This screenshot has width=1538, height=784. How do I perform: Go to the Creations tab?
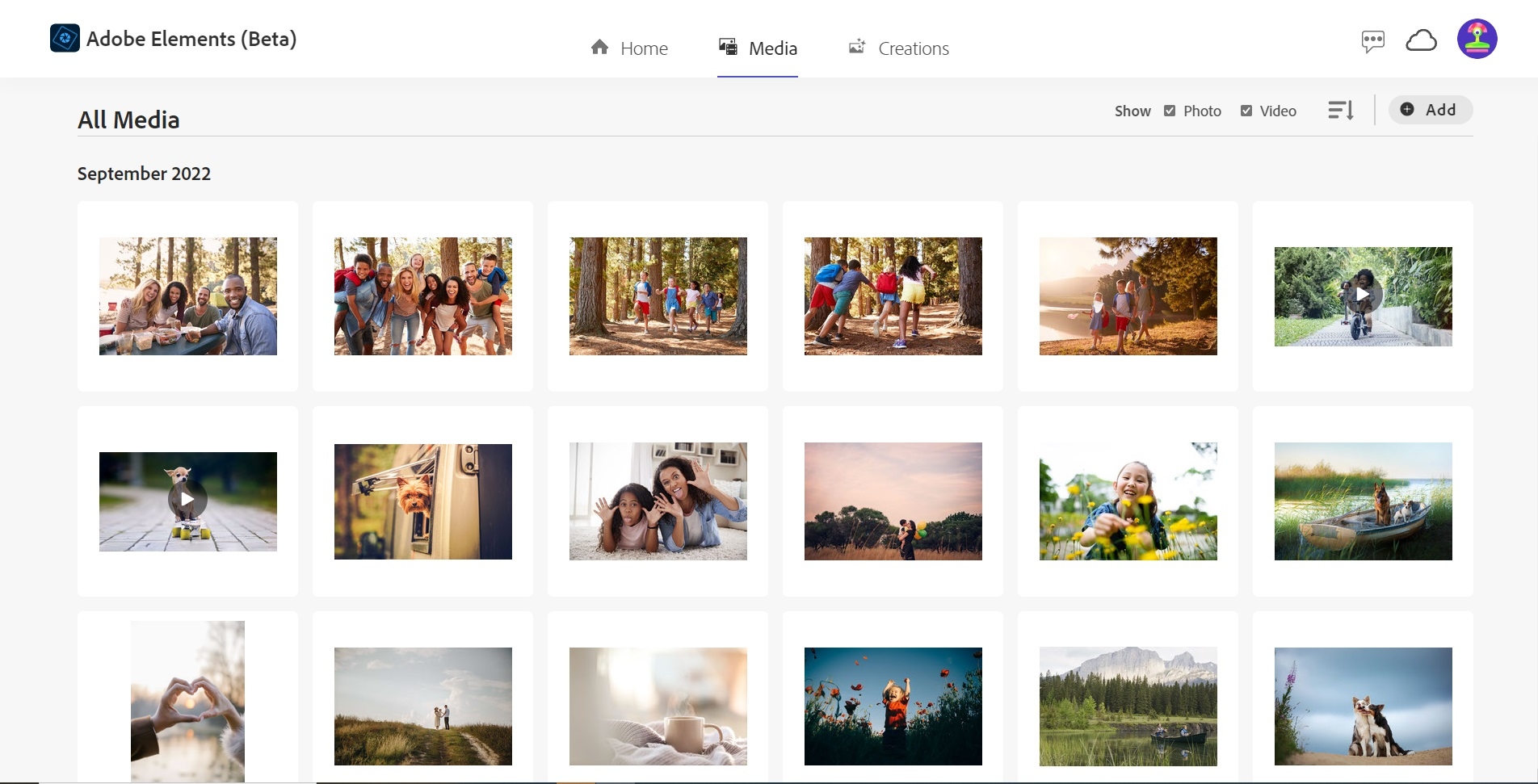(x=898, y=48)
